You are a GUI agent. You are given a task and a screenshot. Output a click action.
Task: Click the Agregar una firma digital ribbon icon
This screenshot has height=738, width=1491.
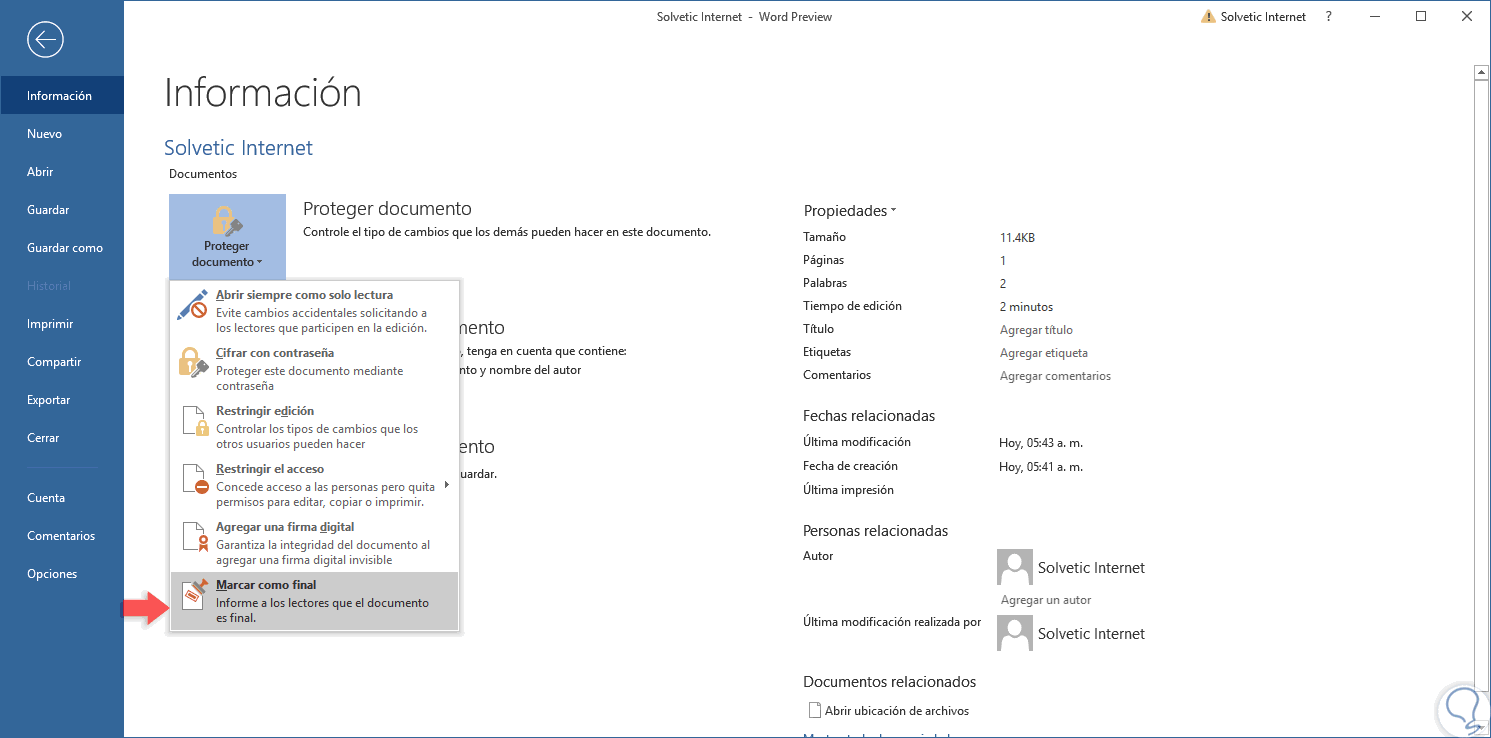[194, 536]
